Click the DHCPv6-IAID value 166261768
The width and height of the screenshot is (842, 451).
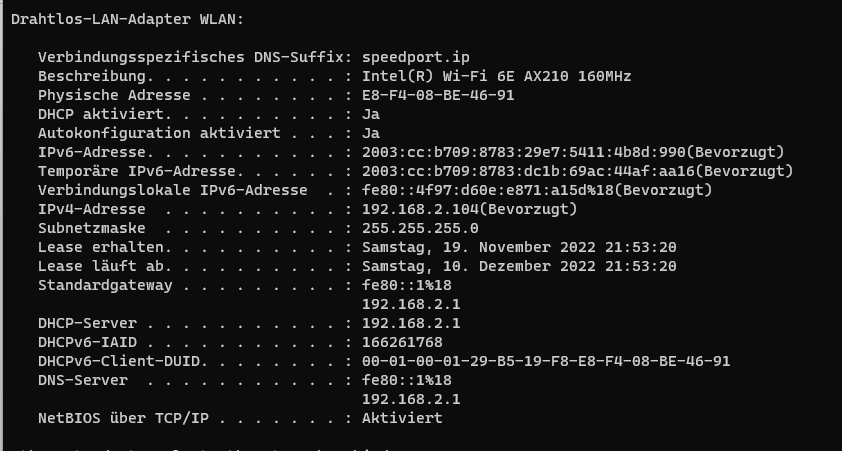(402, 343)
